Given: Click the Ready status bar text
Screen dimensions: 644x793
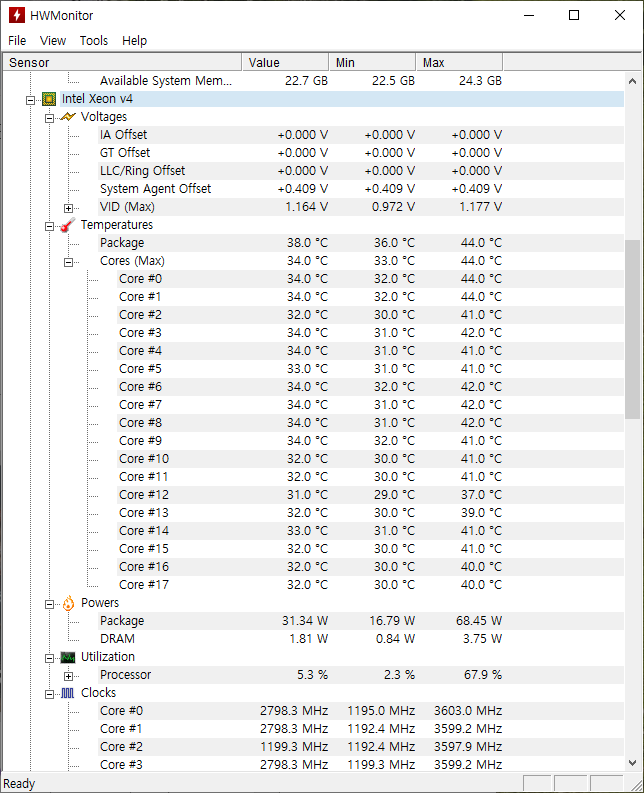Looking at the screenshot, I should coord(19,783).
